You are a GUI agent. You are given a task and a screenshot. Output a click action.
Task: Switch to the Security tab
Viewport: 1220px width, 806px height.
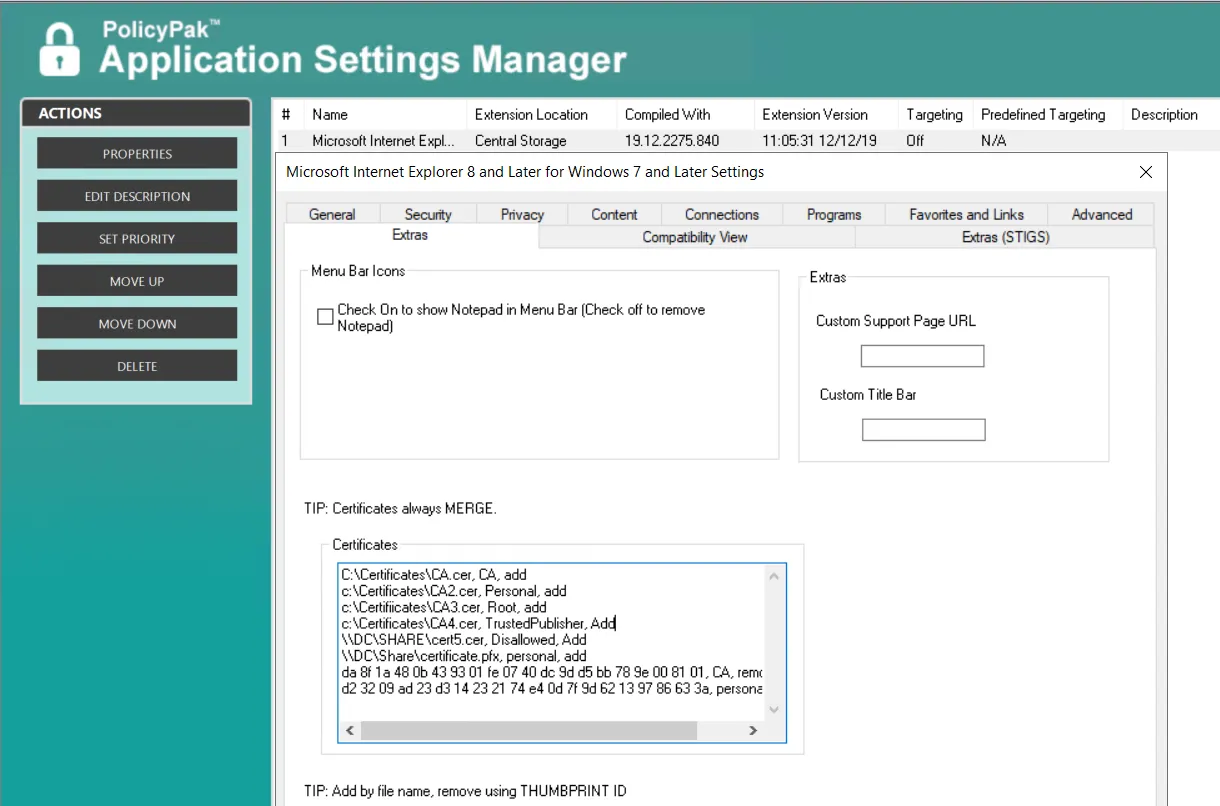click(428, 214)
